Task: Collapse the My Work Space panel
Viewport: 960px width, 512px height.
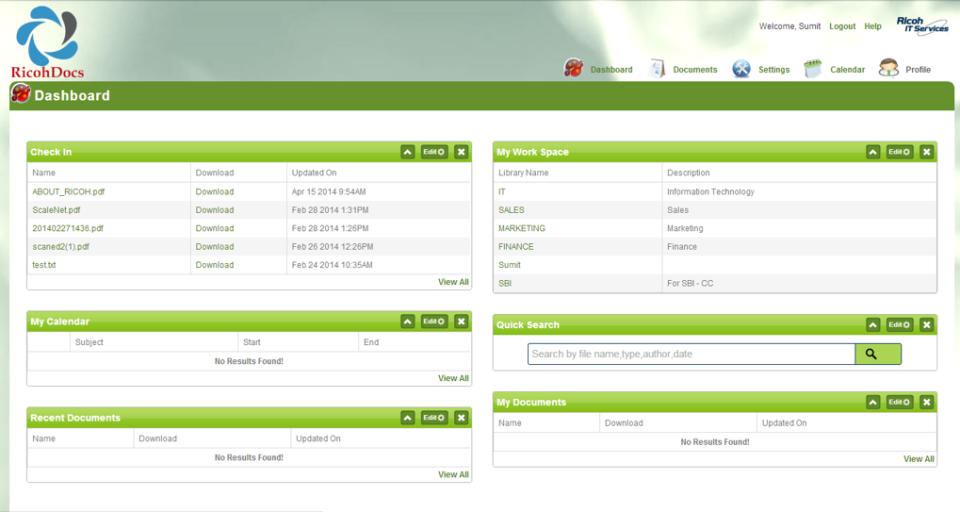Action: (873, 152)
